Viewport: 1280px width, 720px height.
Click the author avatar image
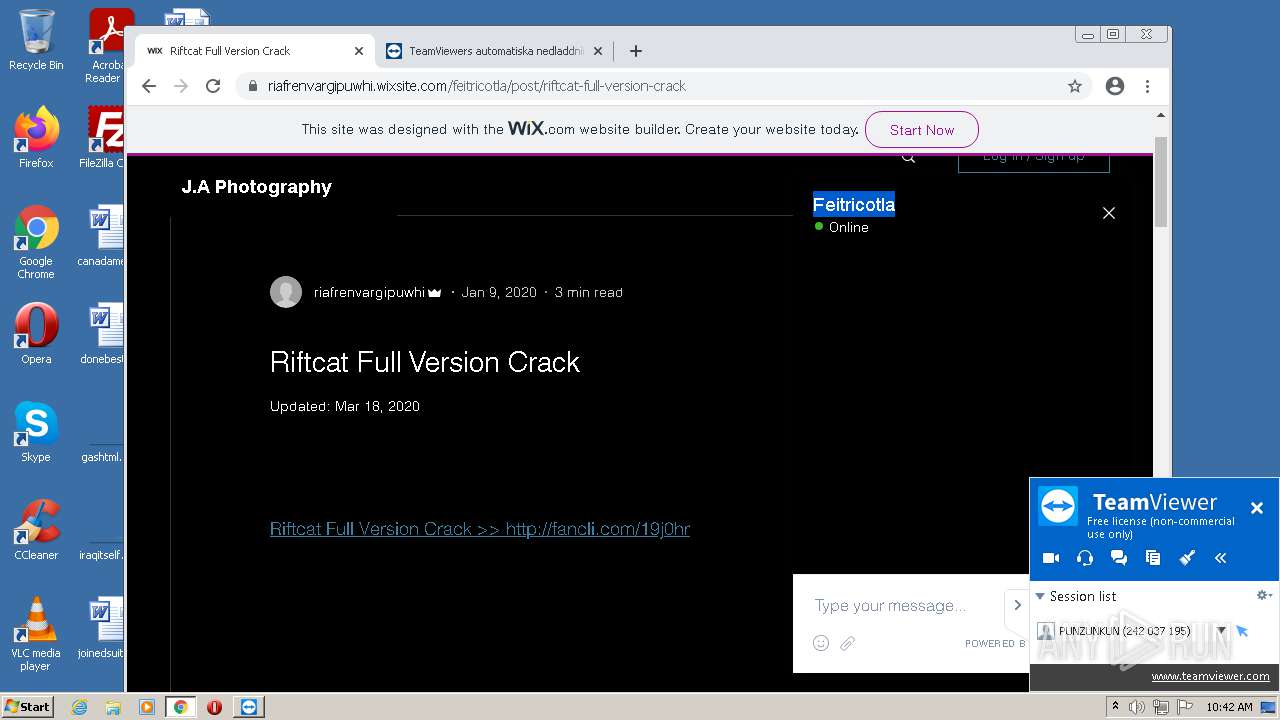click(x=286, y=292)
